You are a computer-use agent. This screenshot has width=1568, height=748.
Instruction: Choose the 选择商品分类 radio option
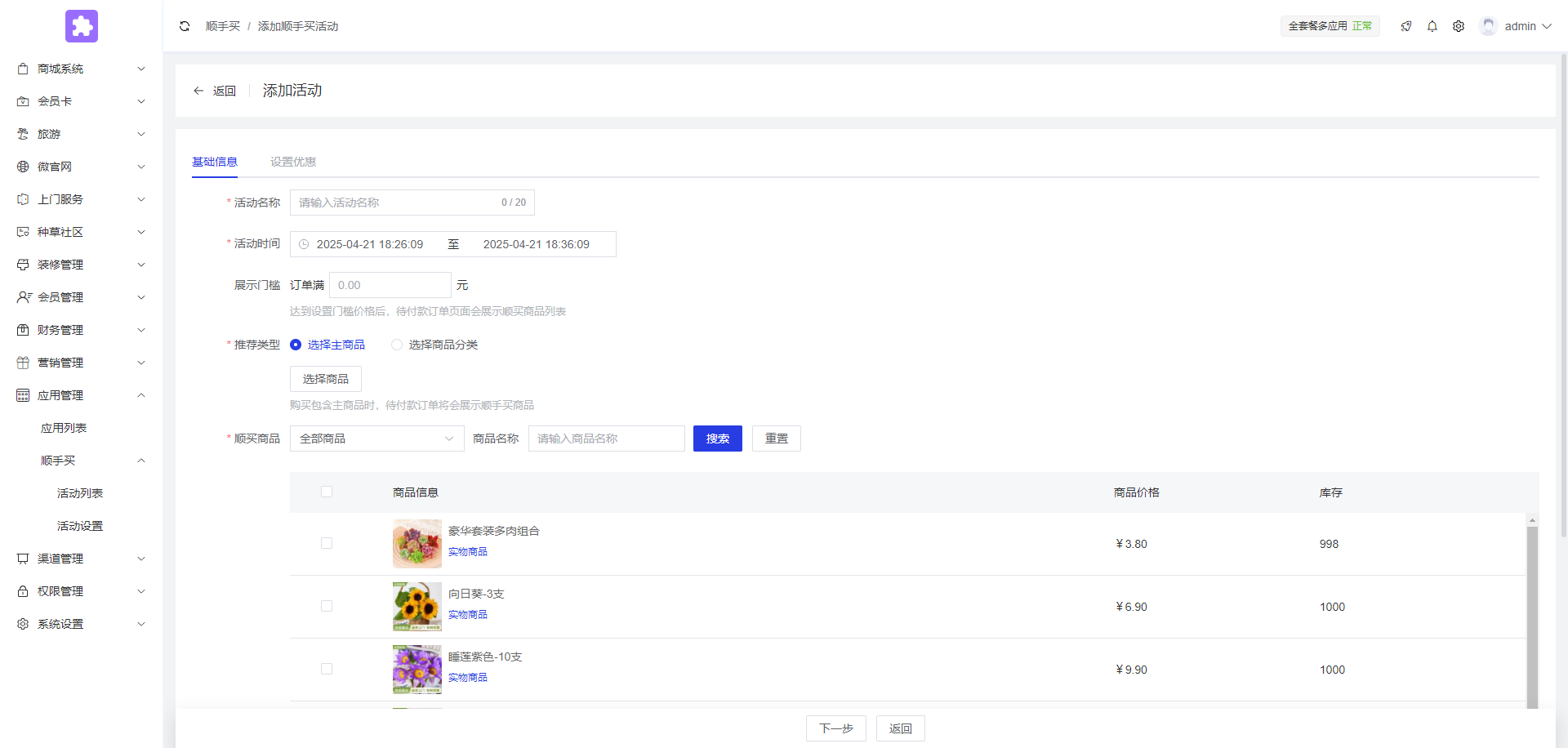(x=397, y=345)
